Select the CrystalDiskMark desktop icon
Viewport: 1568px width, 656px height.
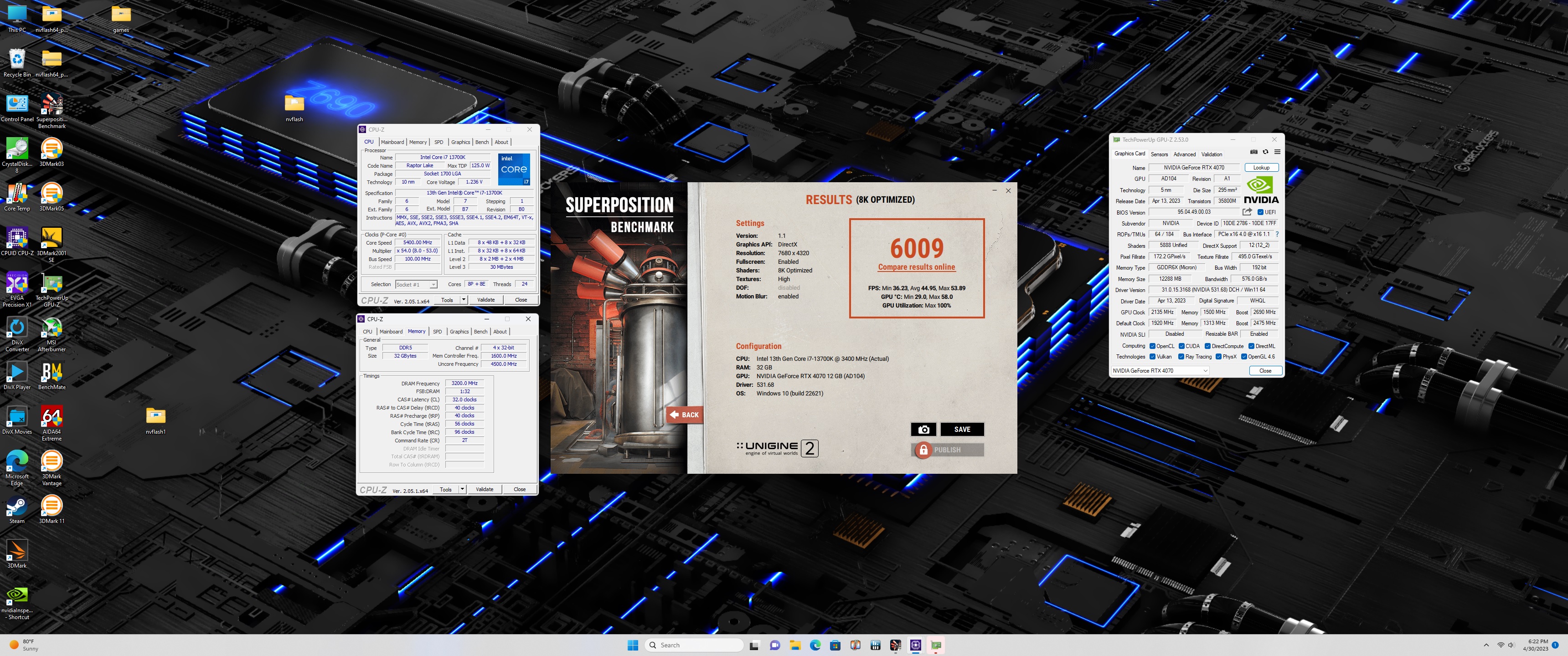click(17, 155)
